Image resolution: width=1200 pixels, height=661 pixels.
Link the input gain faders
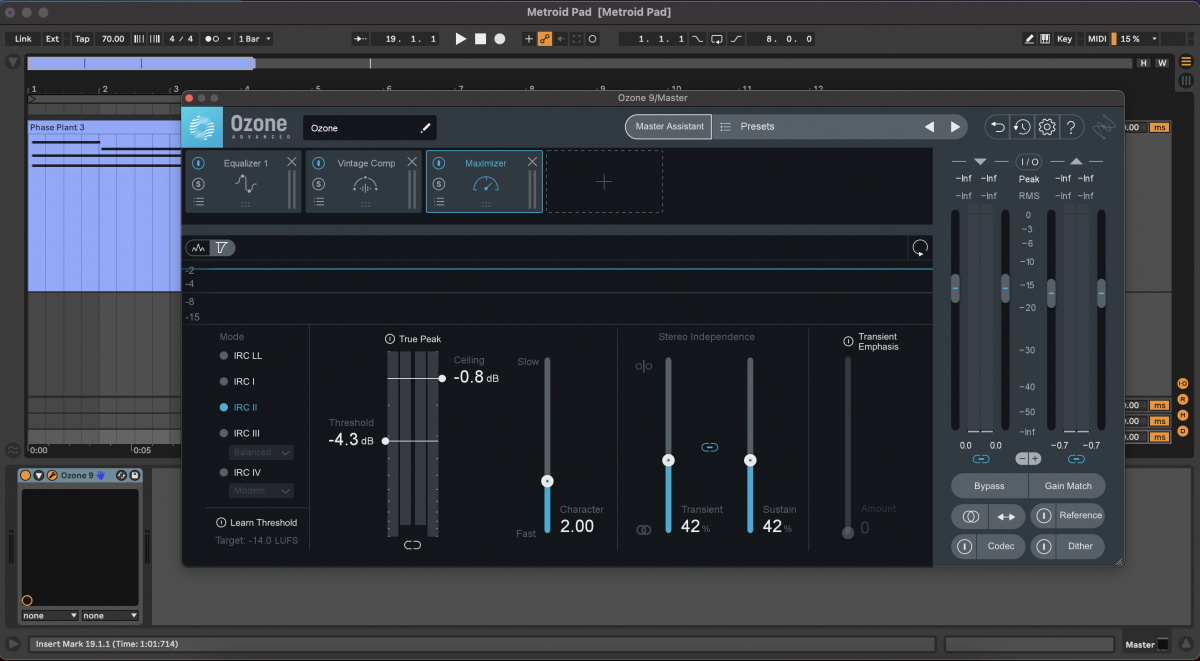(980, 459)
